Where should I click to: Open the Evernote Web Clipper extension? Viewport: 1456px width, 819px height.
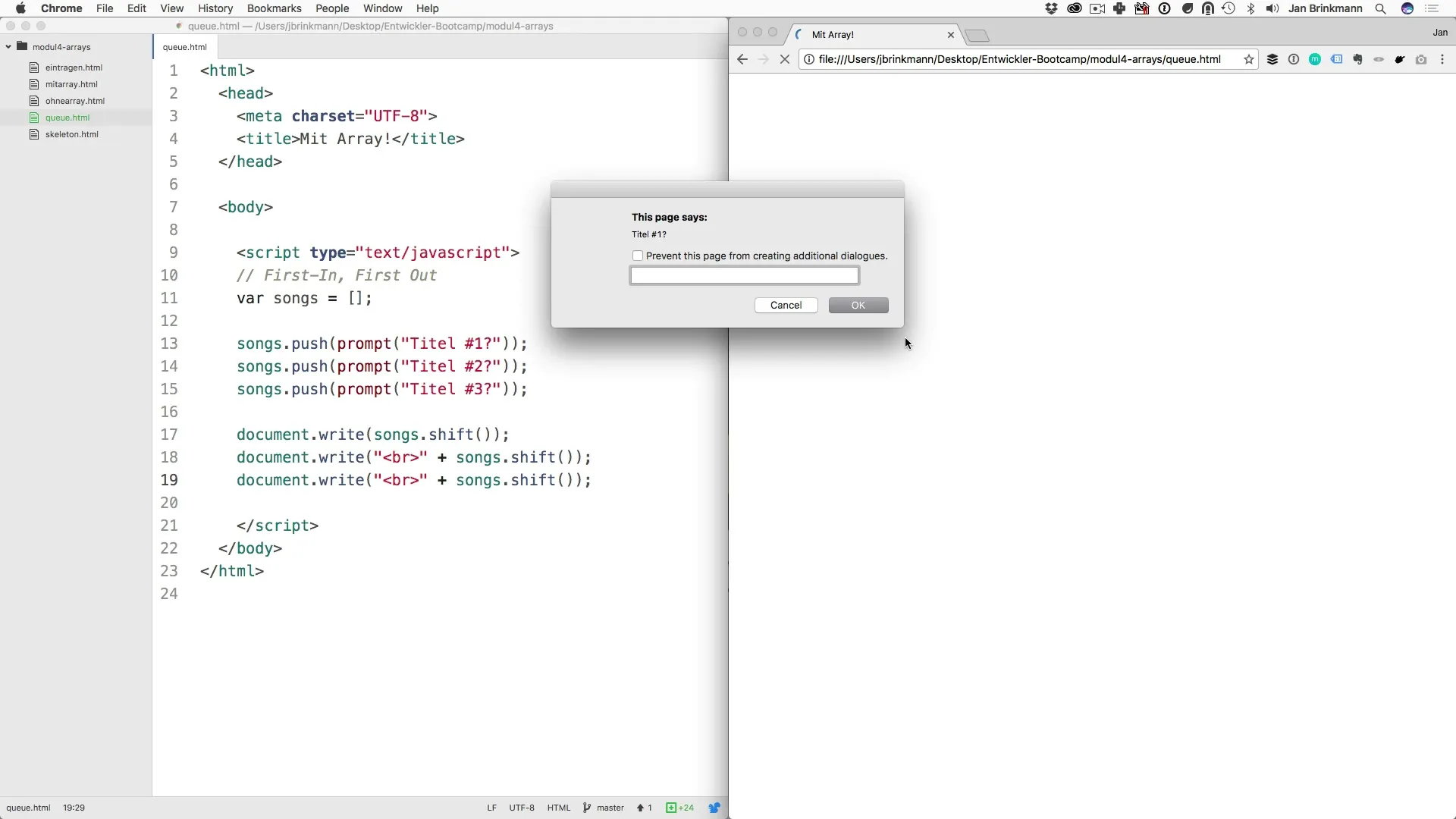[x=1357, y=59]
